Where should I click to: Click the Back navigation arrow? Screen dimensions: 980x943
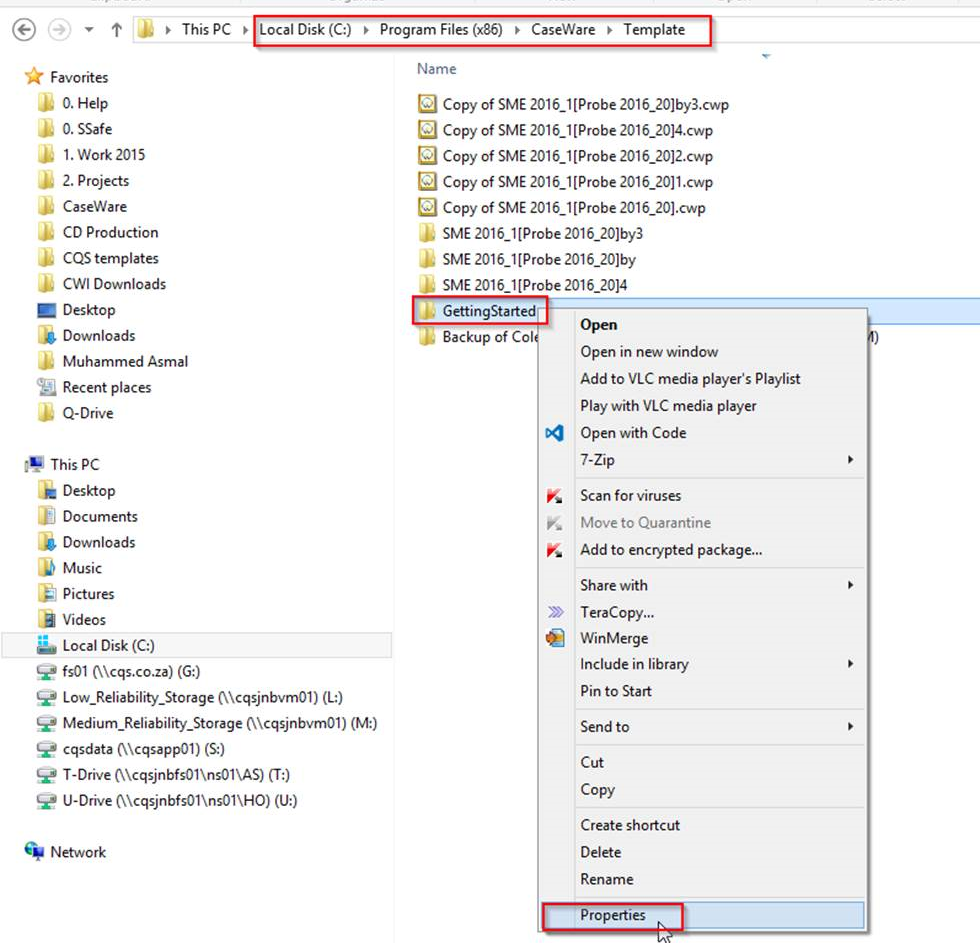pos(24,29)
